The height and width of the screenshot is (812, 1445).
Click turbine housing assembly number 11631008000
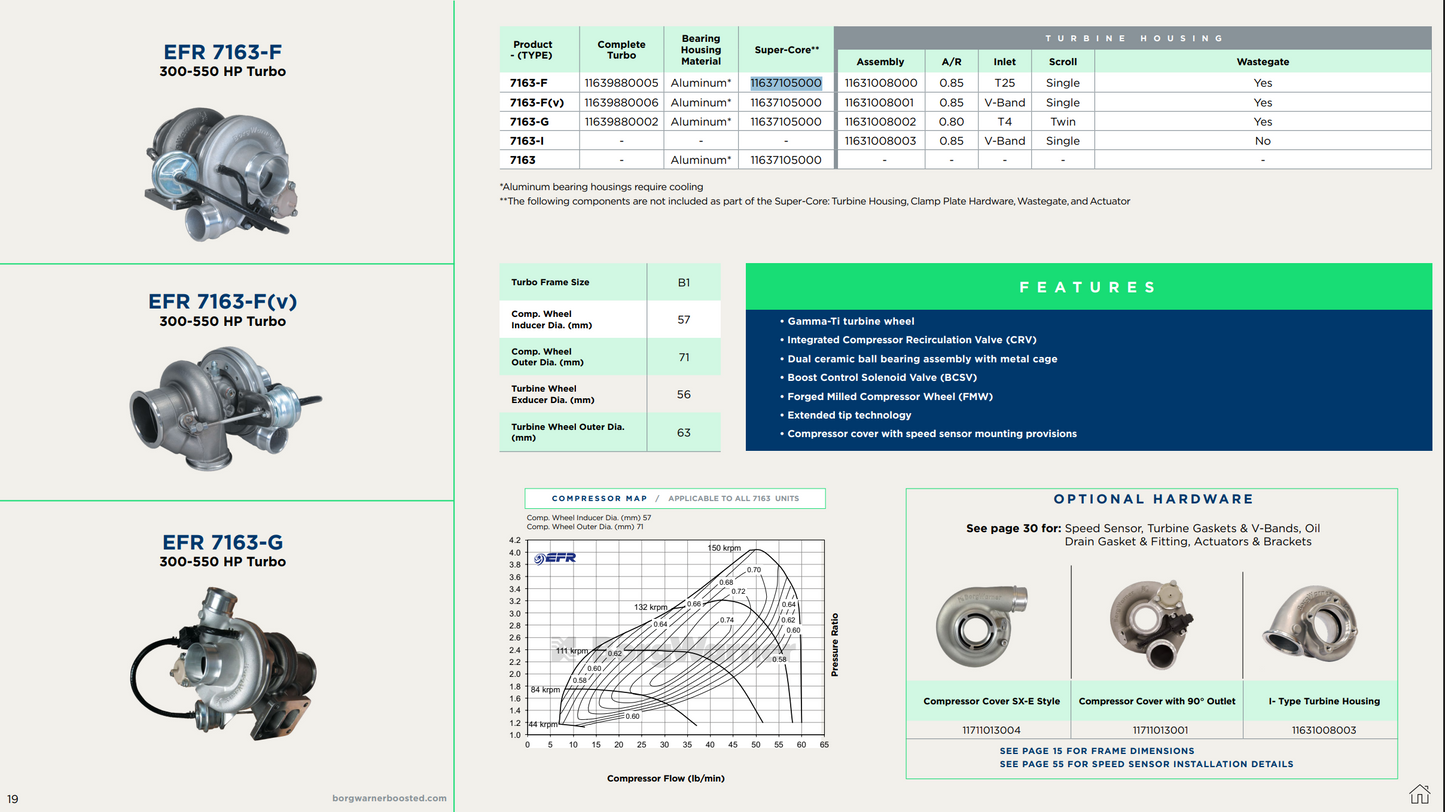point(880,83)
